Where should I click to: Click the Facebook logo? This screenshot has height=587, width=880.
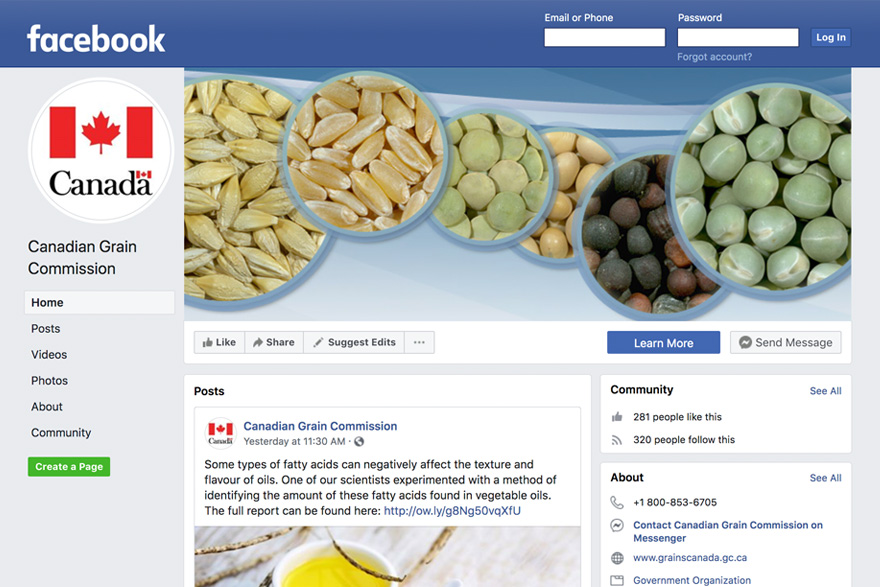pos(96,38)
